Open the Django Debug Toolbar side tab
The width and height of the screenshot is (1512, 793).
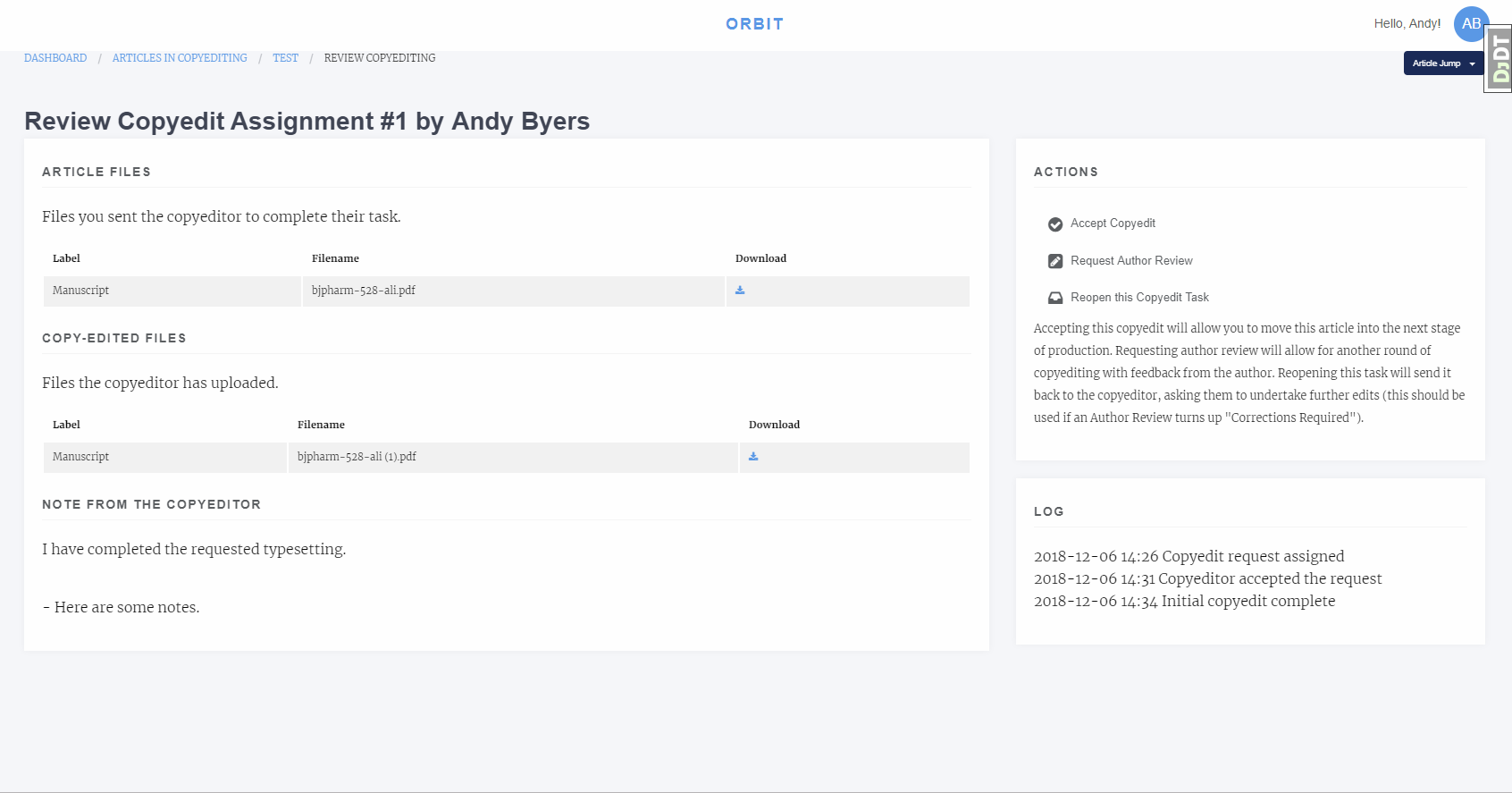point(1499,59)
